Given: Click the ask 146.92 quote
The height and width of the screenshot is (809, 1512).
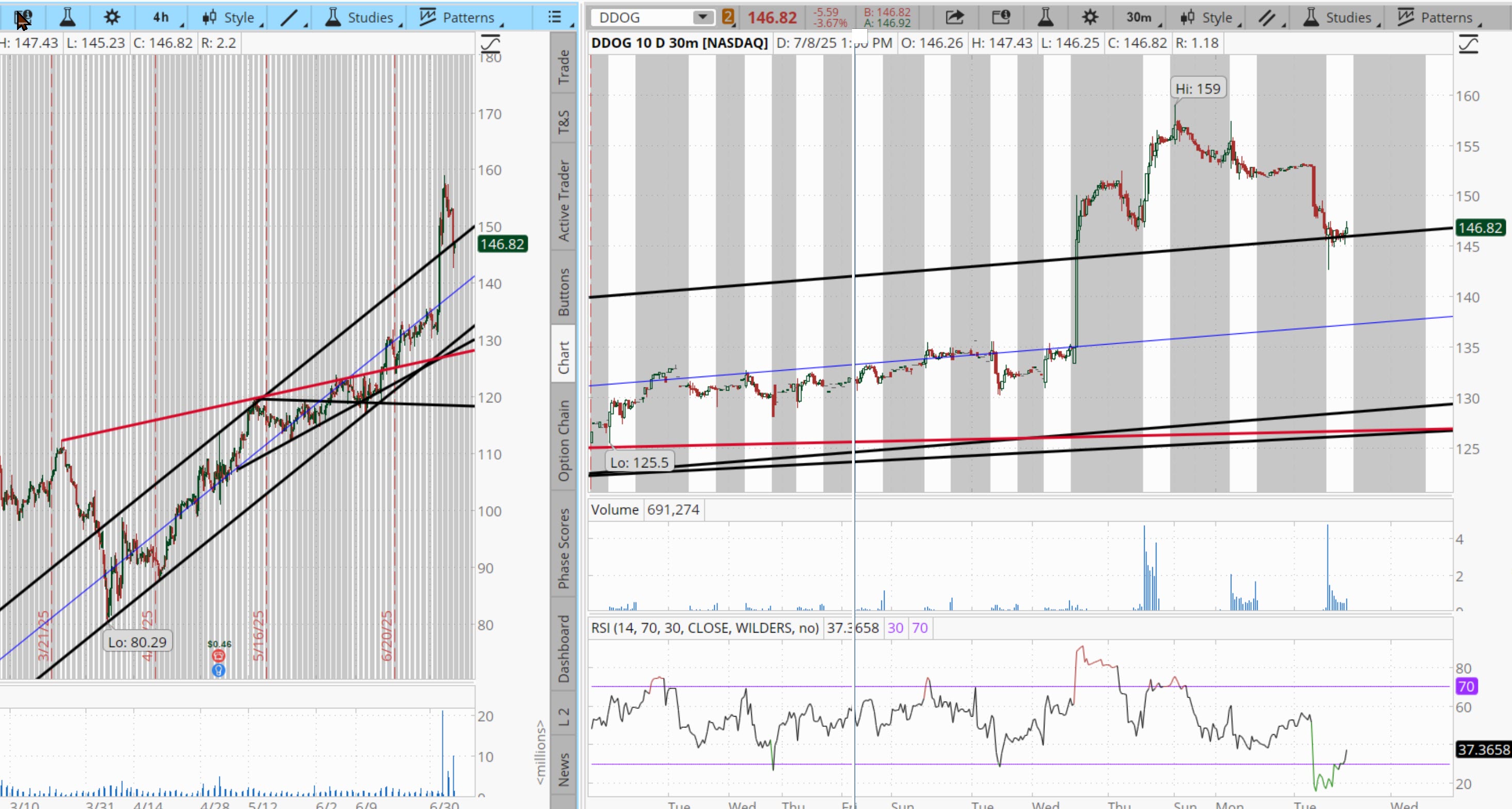Looking at the screenshot, I should [x=887, y=23].
